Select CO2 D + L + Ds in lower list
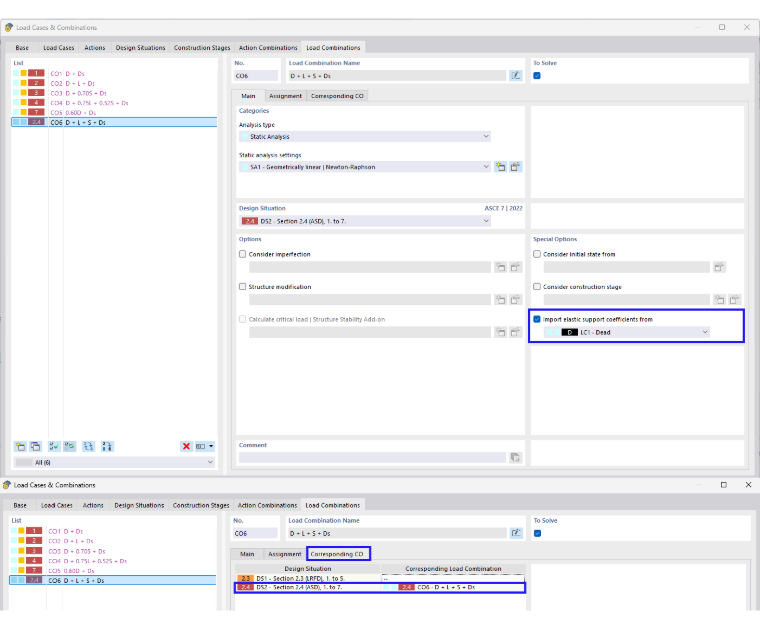 pos(113,541)
